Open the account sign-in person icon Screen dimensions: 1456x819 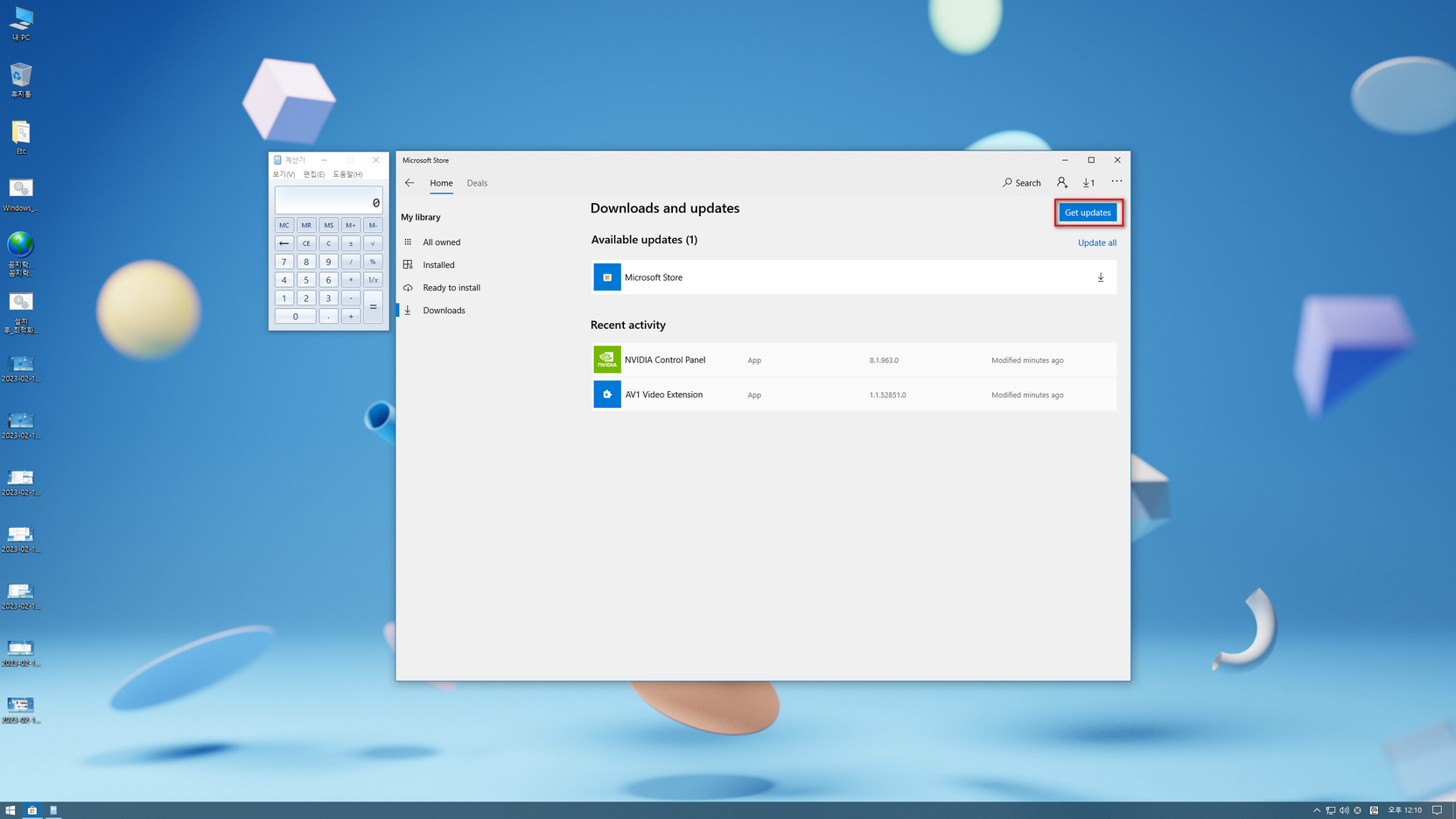1062,183
